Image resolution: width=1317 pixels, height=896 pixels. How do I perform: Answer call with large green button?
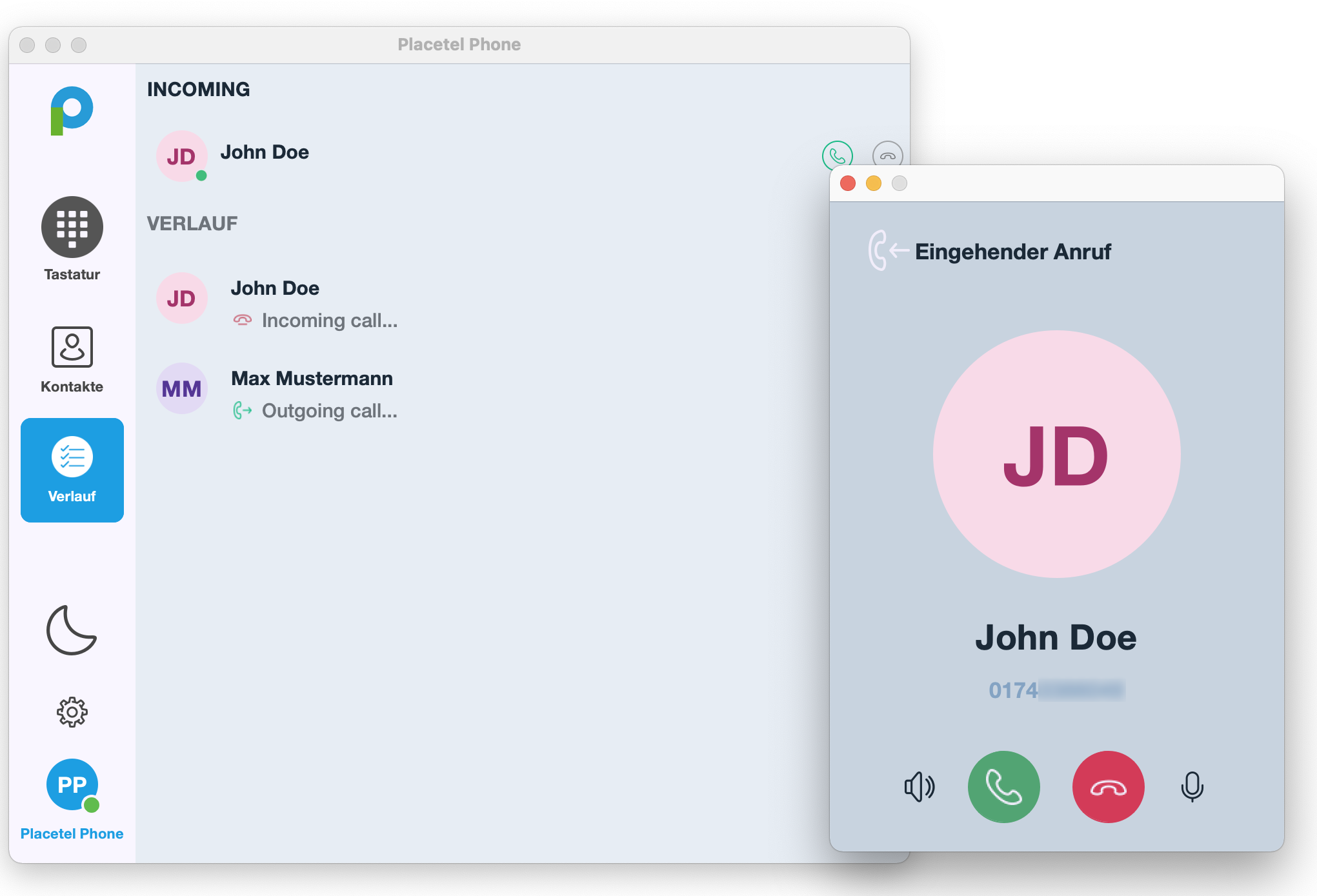click(1003, 786)
